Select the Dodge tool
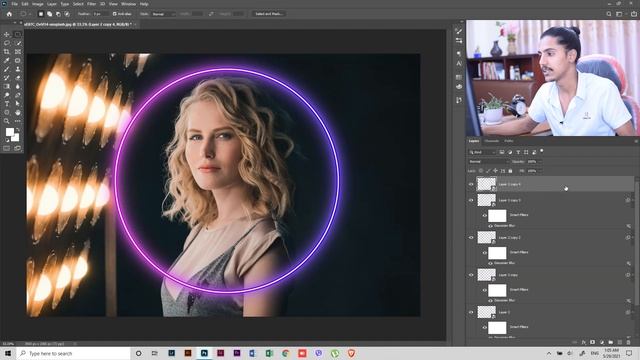Viewport: 640px width, 360px height. click(7, 95)
